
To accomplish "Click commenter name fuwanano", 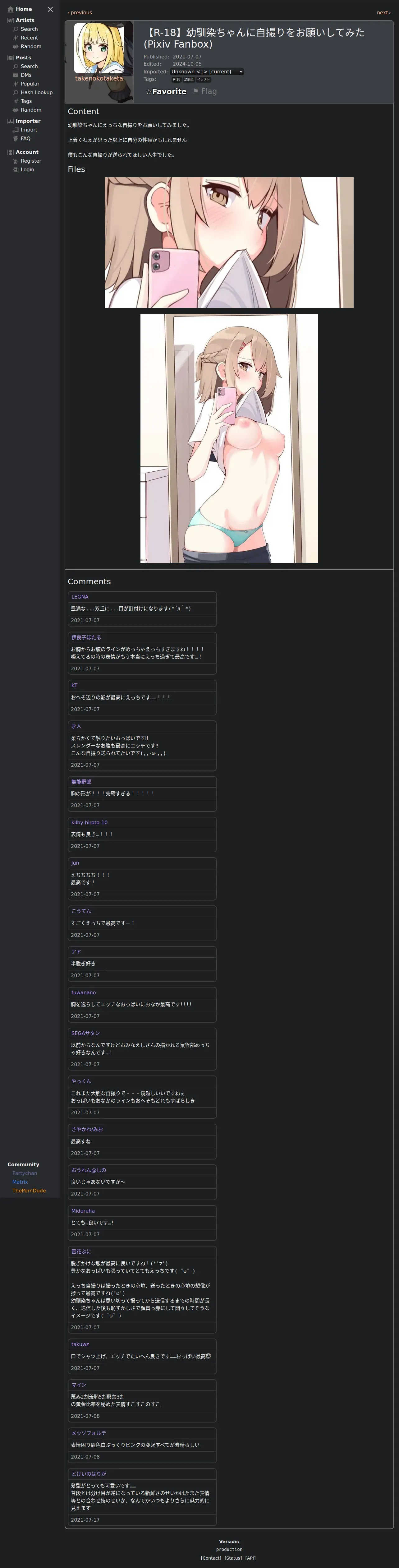I will click(x=83, y=993).
